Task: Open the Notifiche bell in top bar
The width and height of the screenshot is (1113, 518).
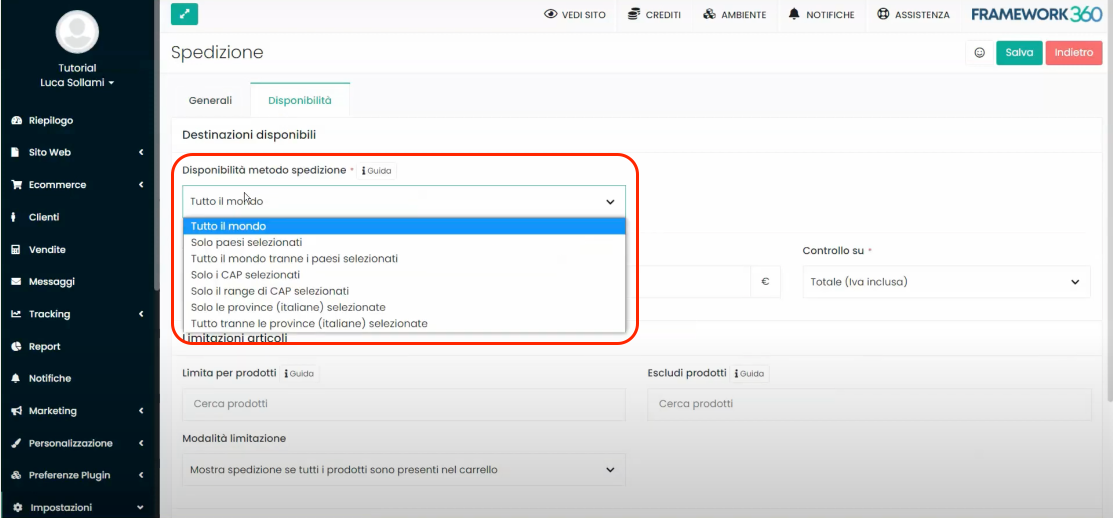Action: point(794,15)
